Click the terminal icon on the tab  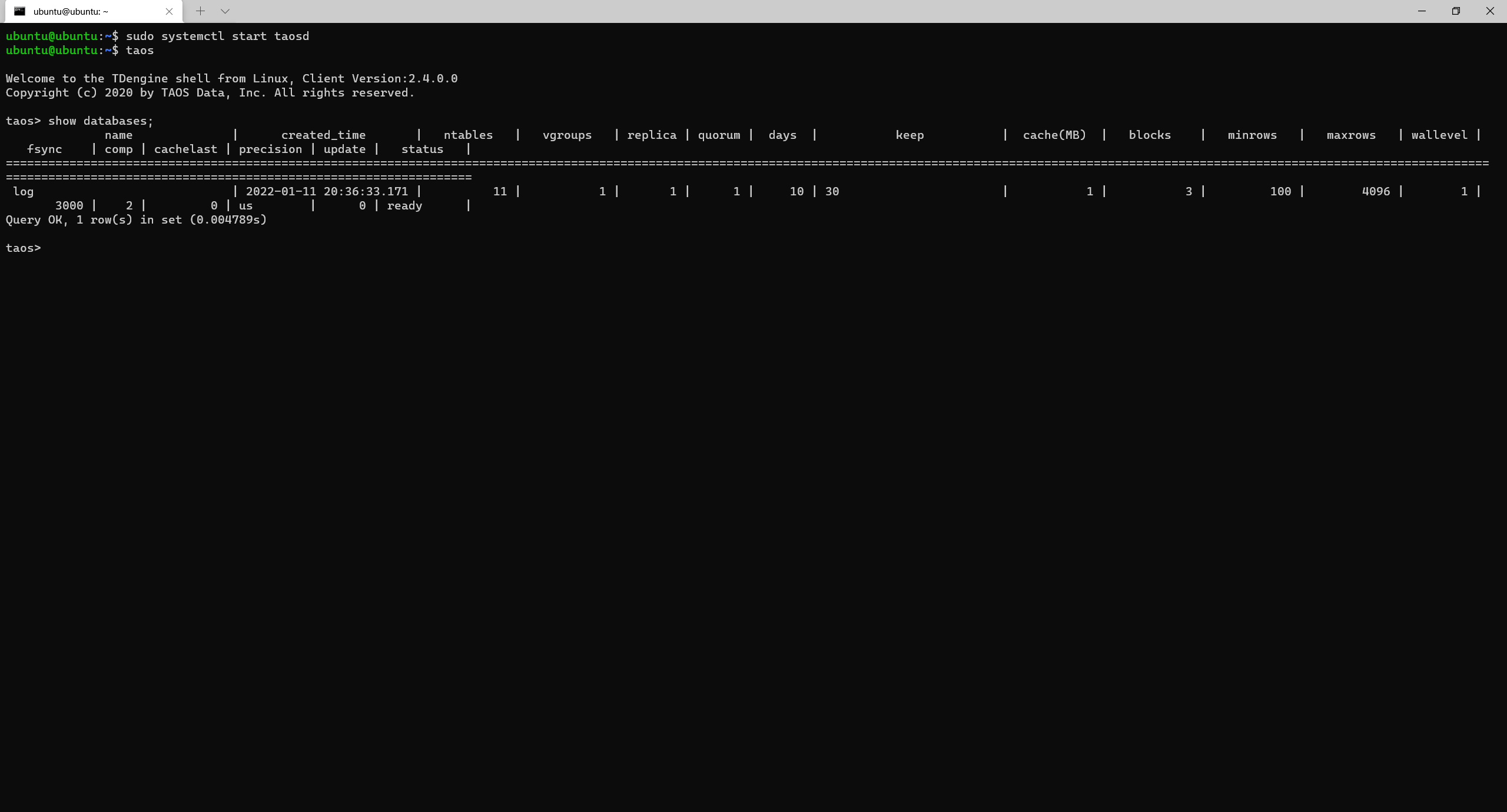point(19,11)
